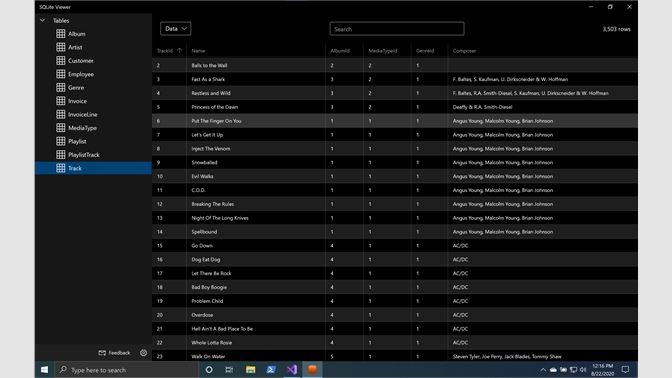The image size is (672, 378).
Task: Open the settings gear in sidebar
Action: click(144, 353)
